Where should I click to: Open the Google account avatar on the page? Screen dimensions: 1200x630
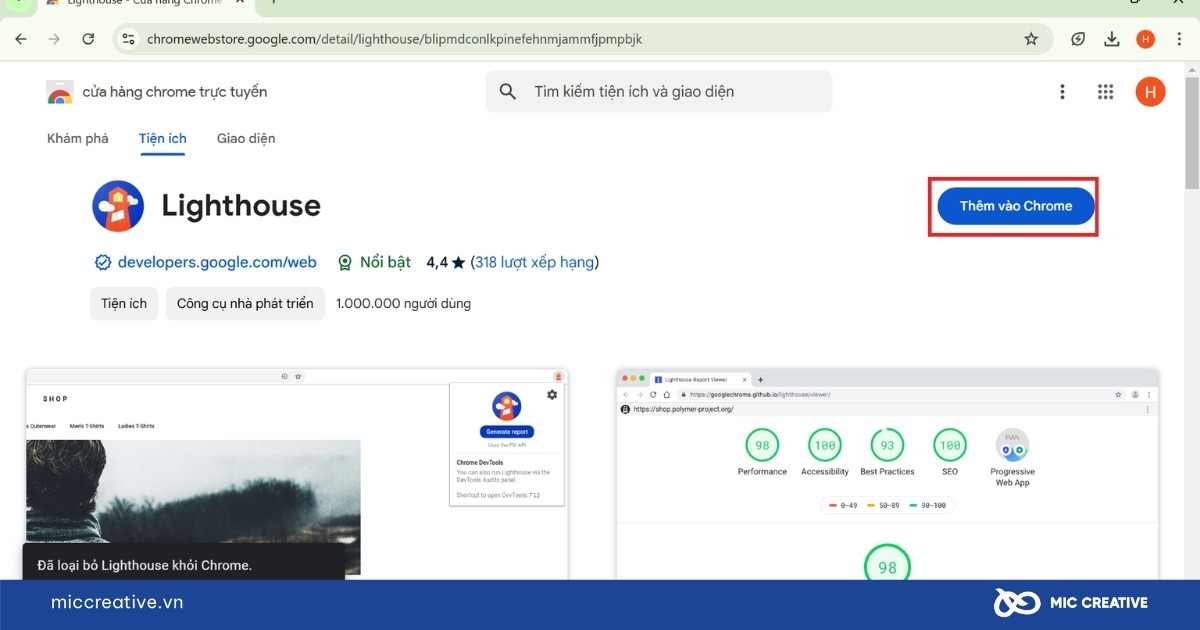pos(1150,92)
